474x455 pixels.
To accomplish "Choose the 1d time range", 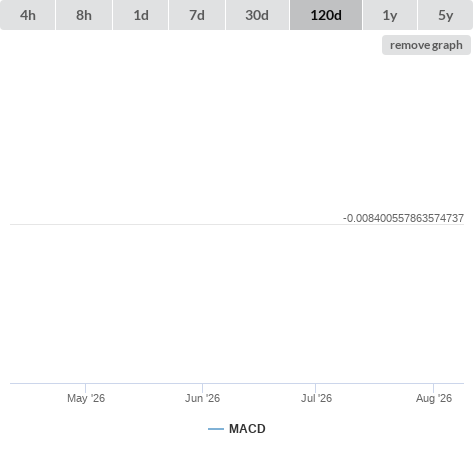I will coord(141,15).
